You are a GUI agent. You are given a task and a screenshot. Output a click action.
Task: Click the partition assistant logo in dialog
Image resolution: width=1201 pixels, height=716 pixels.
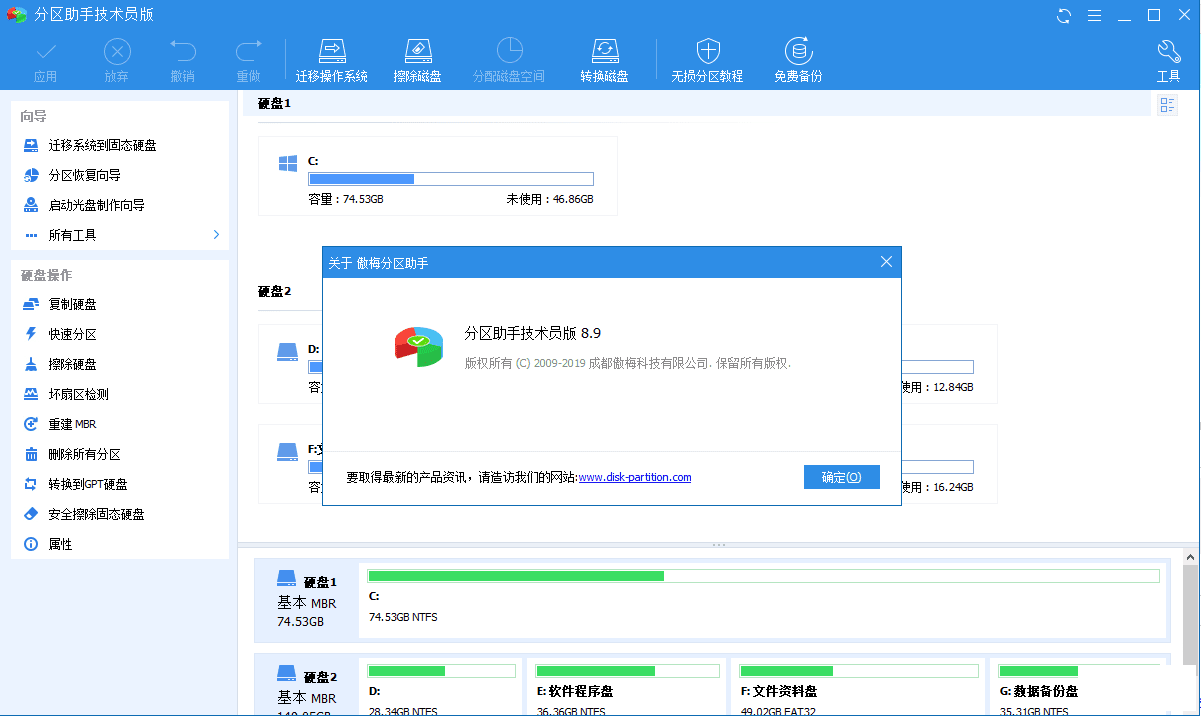(x=419, y=346)
